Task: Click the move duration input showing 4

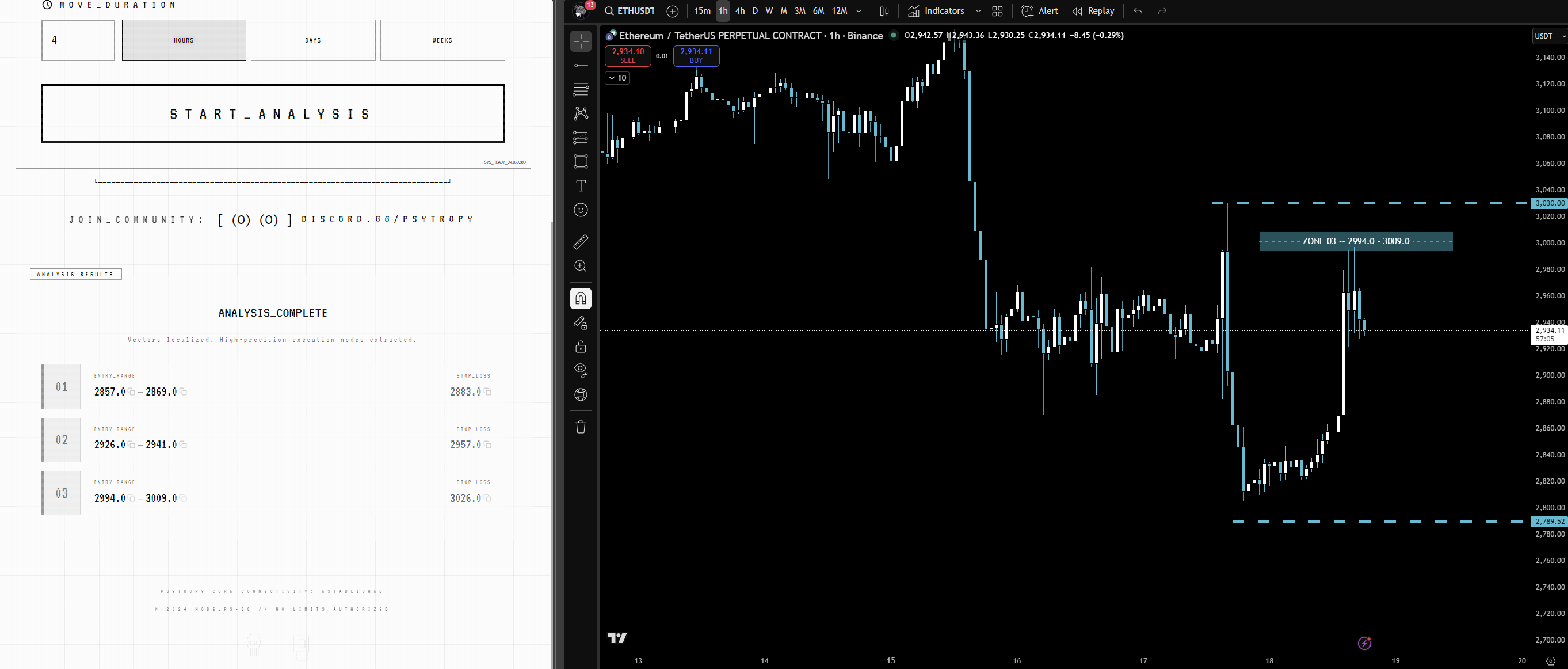Action: coord(78,40)
